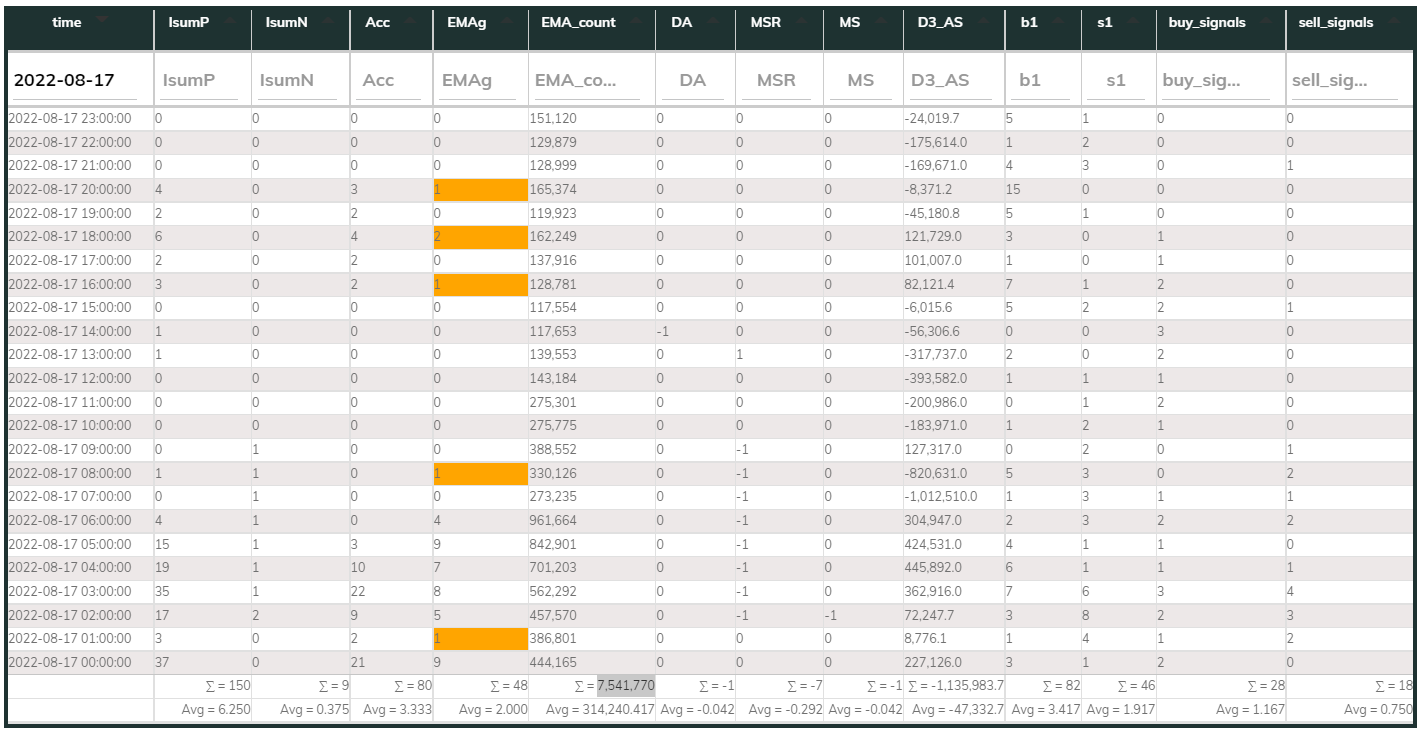
Task: Select the EMA_count average Avg = 314,240.417
Action: 600,709
